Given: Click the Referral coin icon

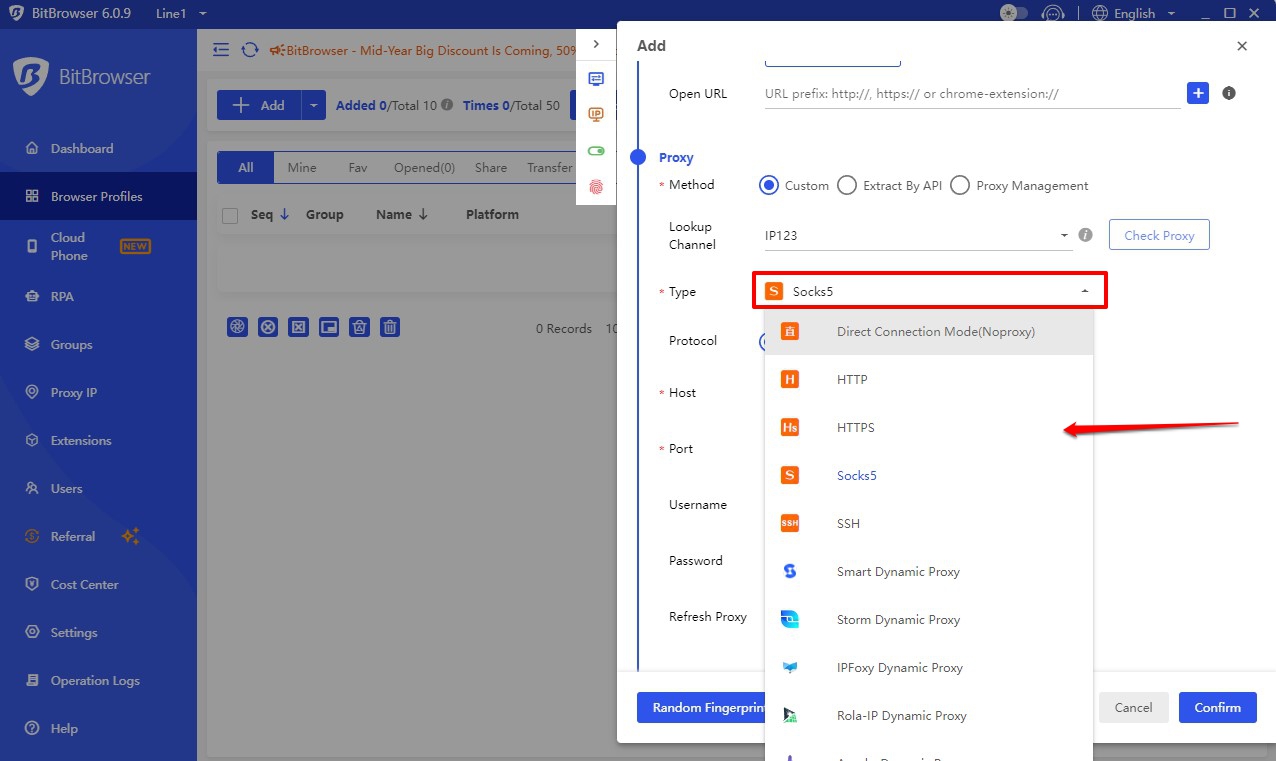Looking at the screenshot, I should coord(32,536).
